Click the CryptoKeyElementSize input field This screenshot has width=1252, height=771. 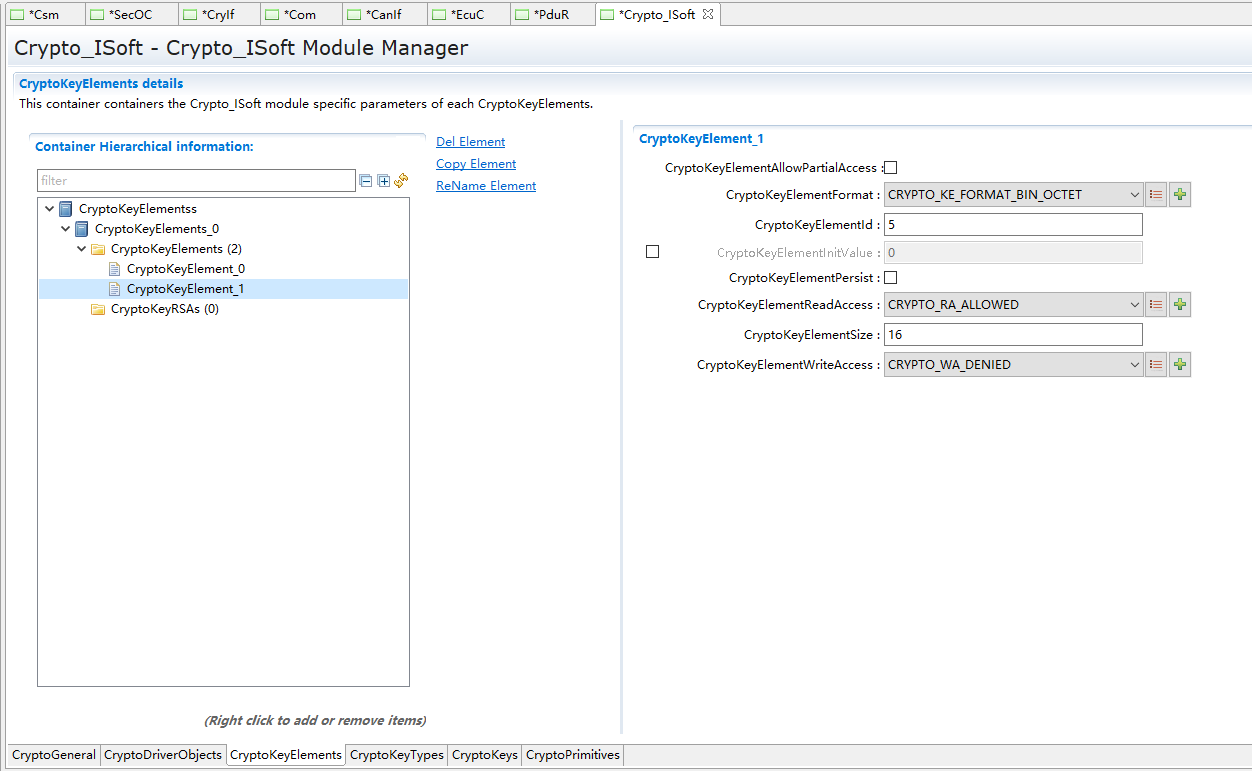click(1013, 335)
